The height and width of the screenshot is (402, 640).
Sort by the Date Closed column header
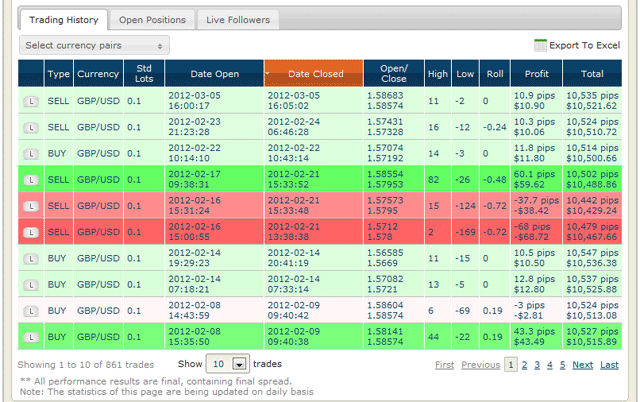314,73
